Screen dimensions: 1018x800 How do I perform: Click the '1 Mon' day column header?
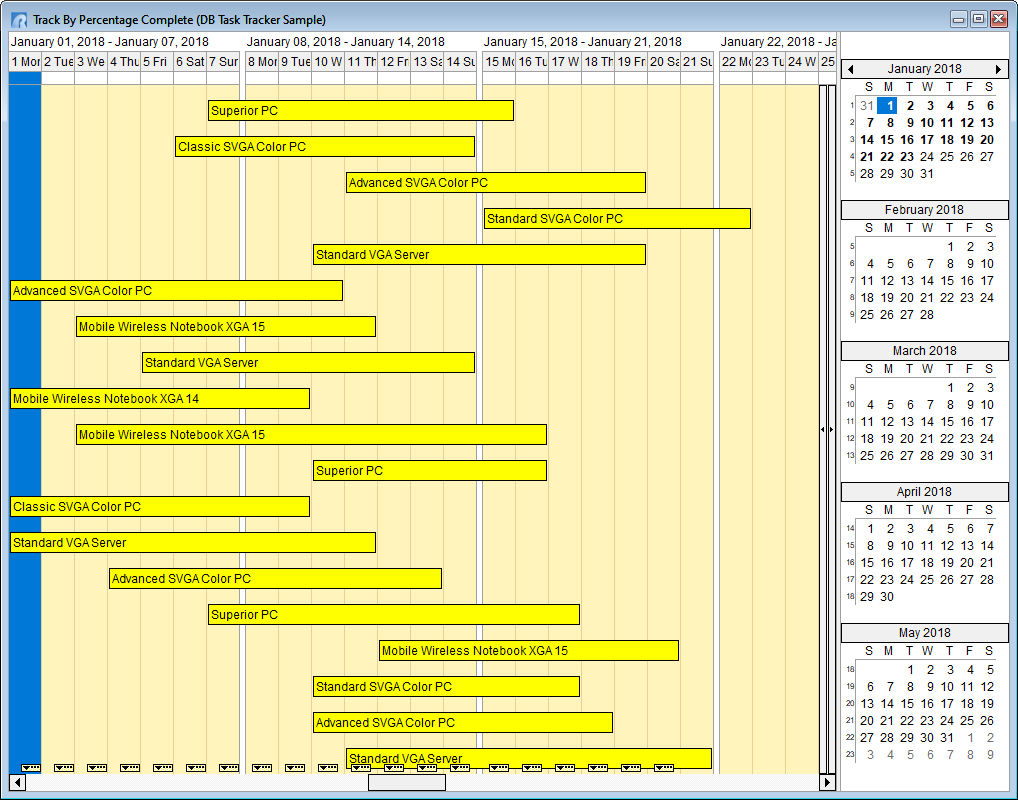point(25,62)
